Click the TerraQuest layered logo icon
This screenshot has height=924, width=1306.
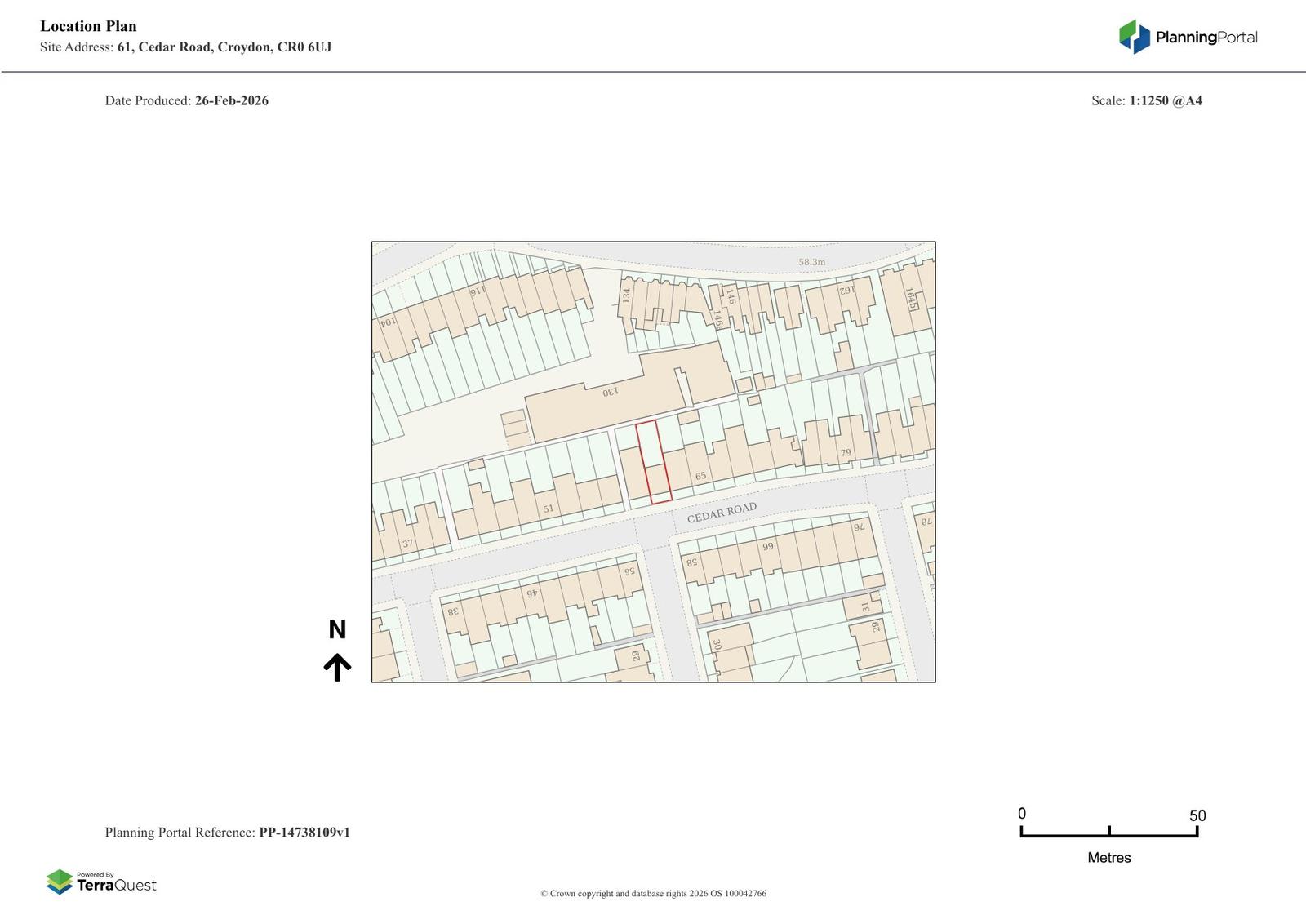(60, 882)
